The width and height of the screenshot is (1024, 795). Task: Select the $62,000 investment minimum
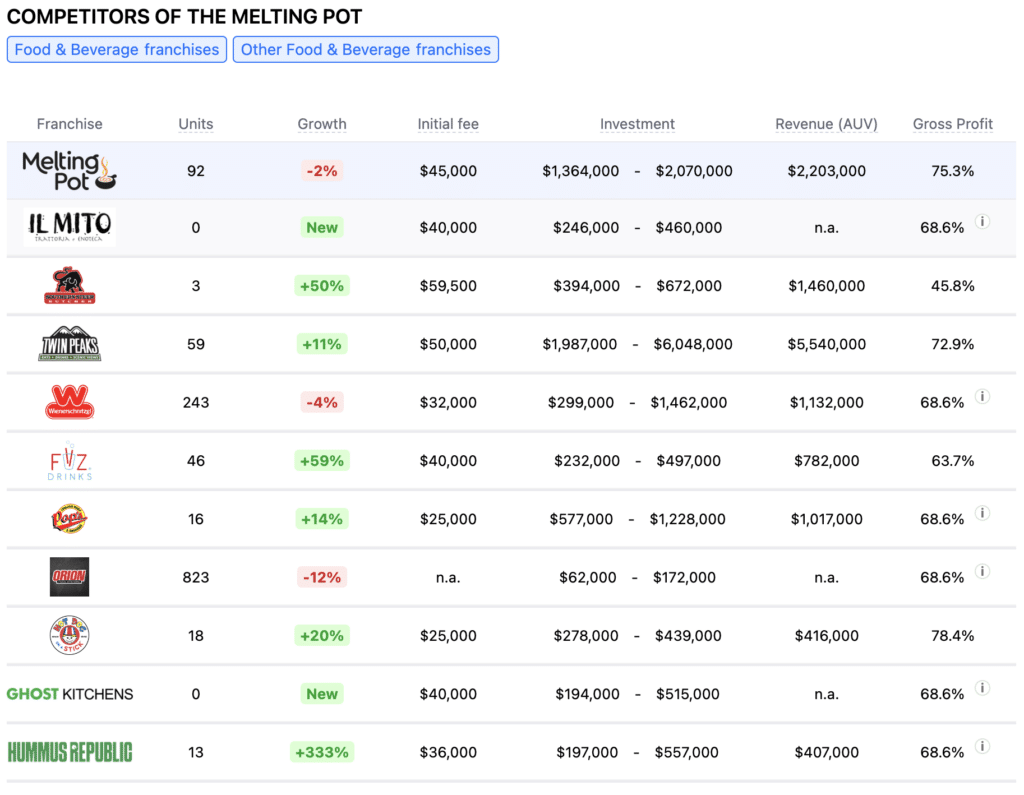coord(588,577)
